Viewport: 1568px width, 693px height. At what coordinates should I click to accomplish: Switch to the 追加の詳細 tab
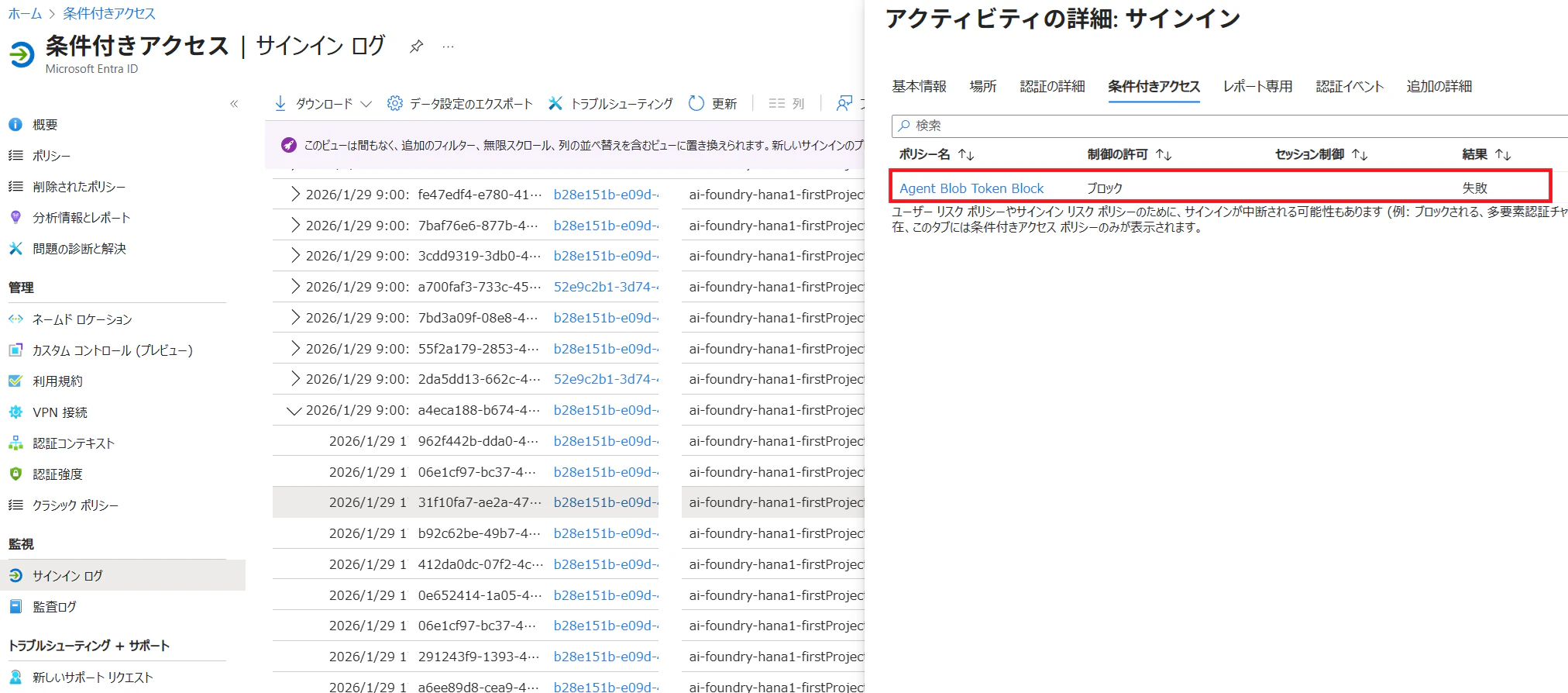click(1439, 86)
